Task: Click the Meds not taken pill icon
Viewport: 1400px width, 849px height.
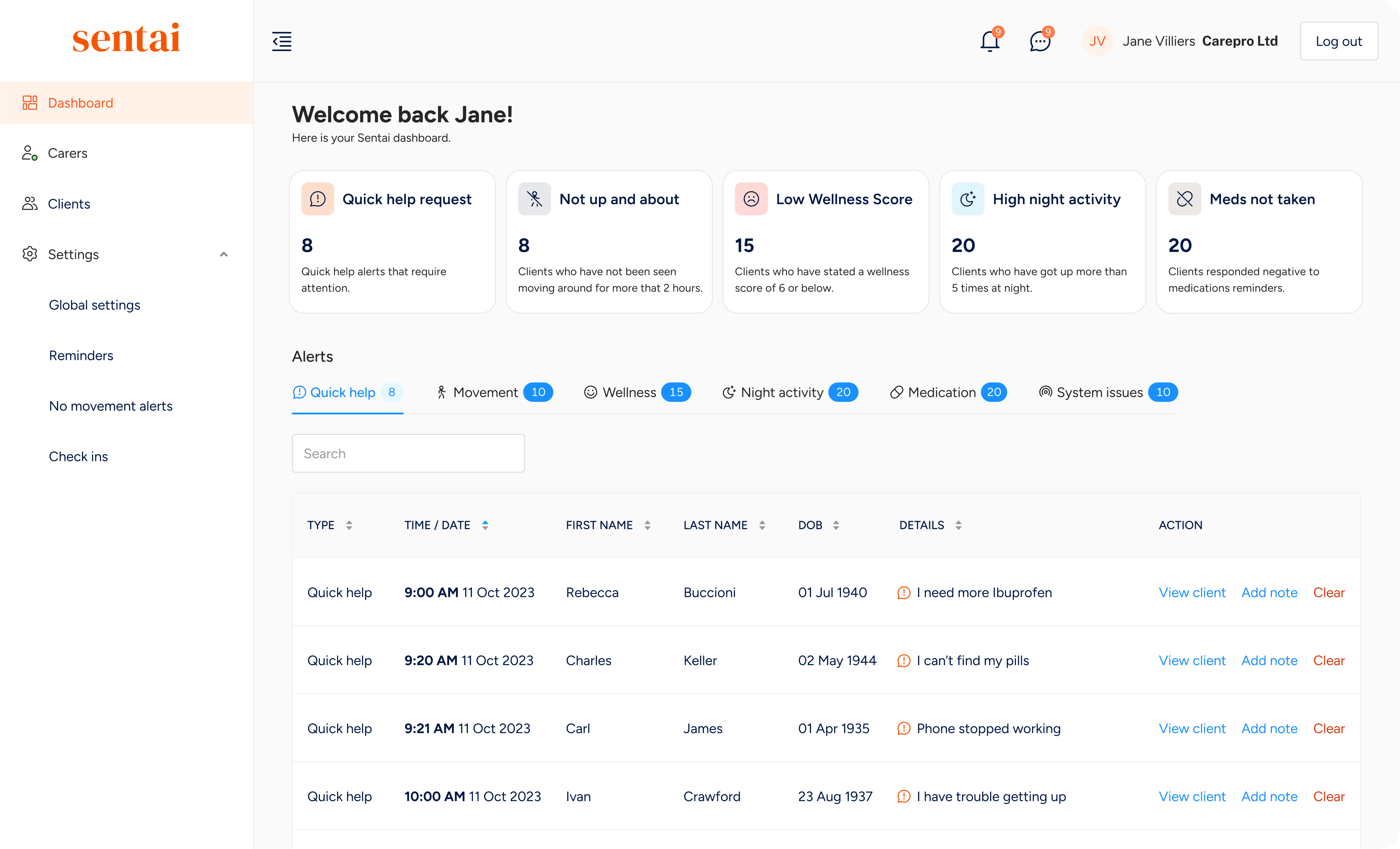Action: pyautogui.click(x=1184, y=199)
